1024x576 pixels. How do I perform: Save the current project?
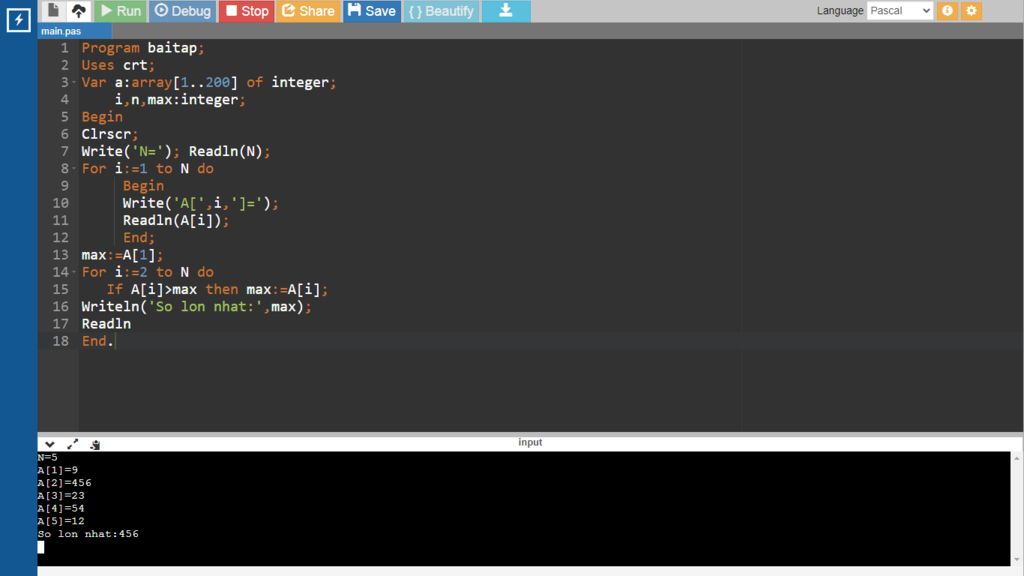pos(372,11)
